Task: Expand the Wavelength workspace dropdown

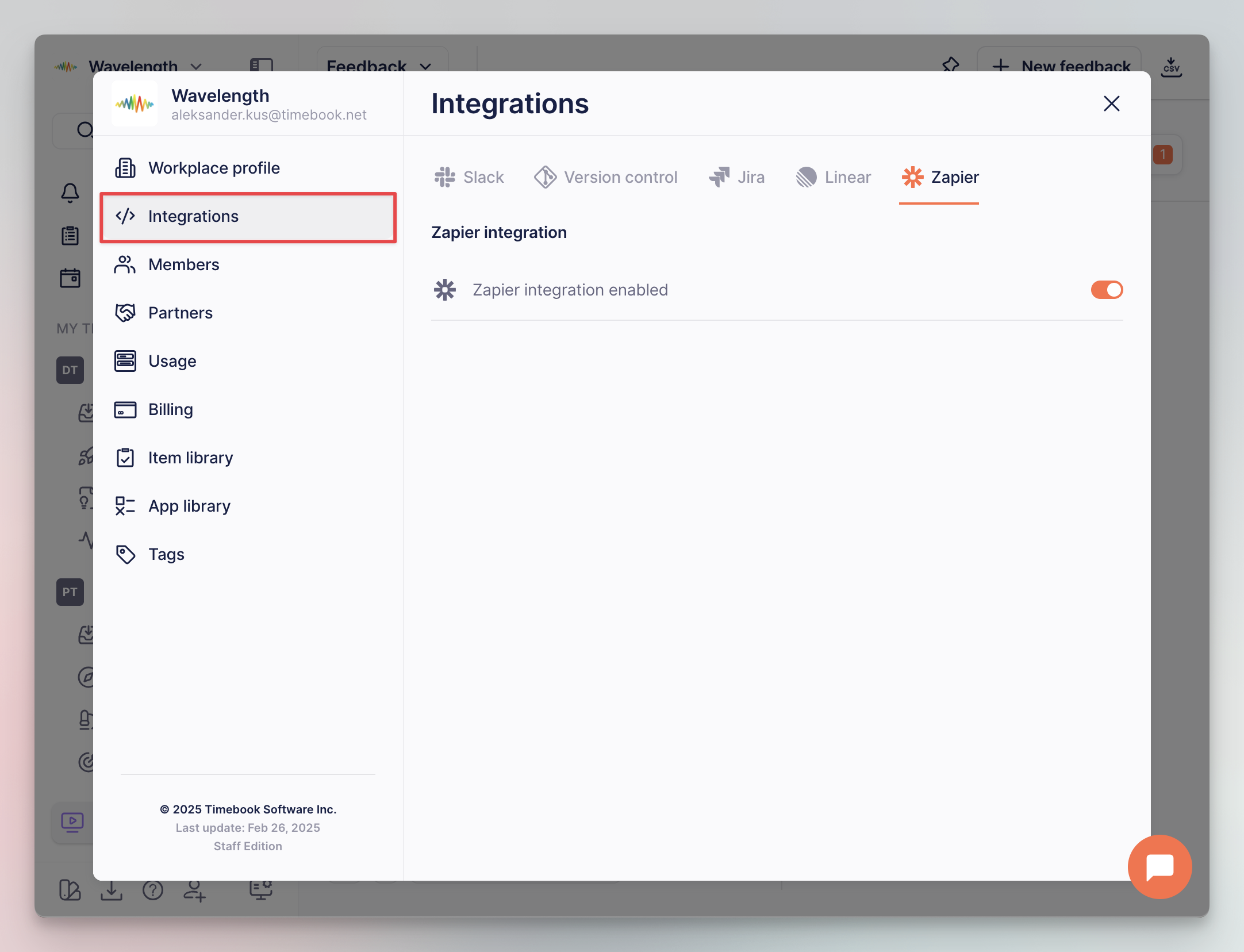Action: pyautogui.click(x=196, y=66)
